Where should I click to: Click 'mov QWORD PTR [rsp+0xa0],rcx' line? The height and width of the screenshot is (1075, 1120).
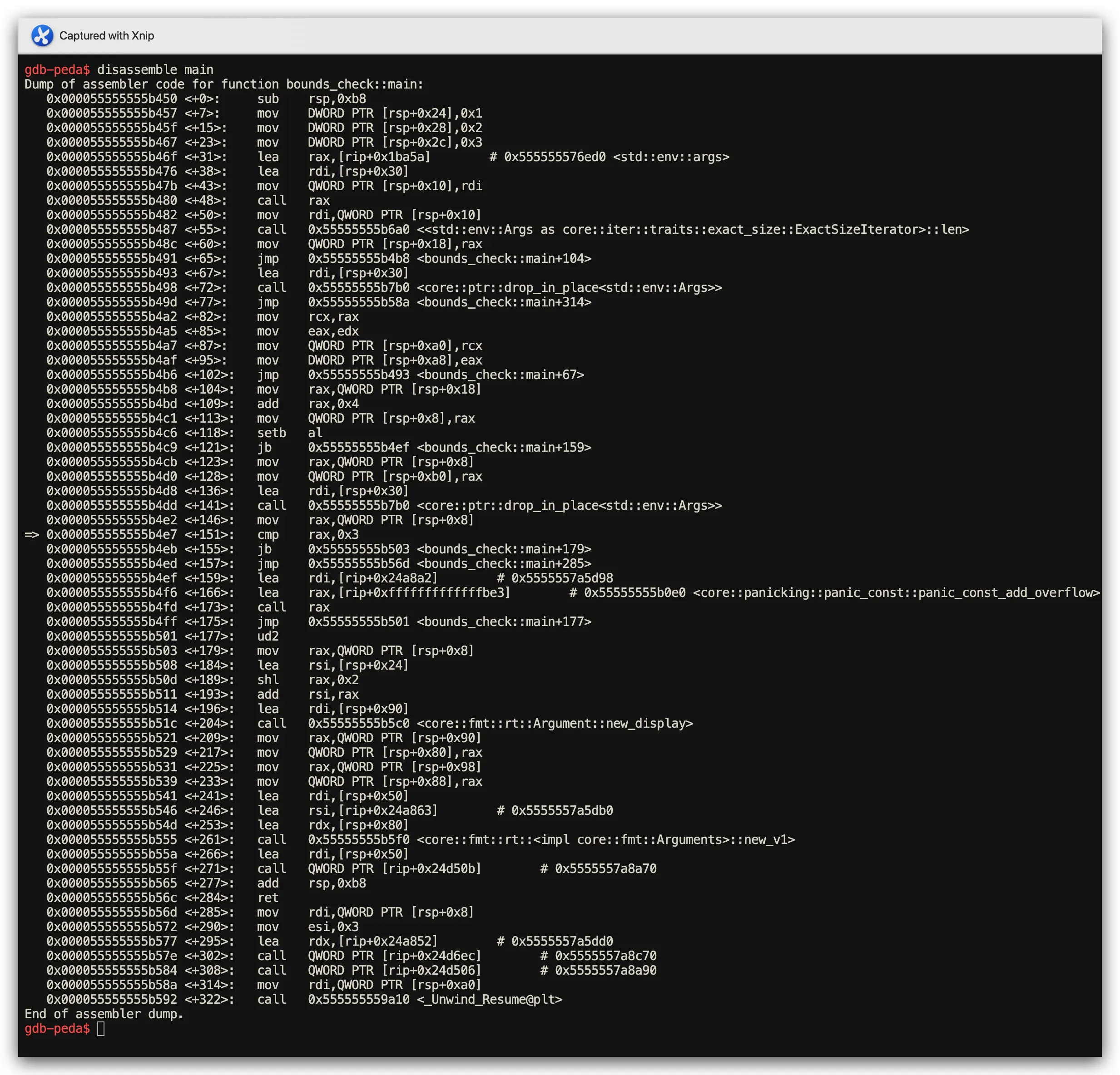[x=369, y=345]
